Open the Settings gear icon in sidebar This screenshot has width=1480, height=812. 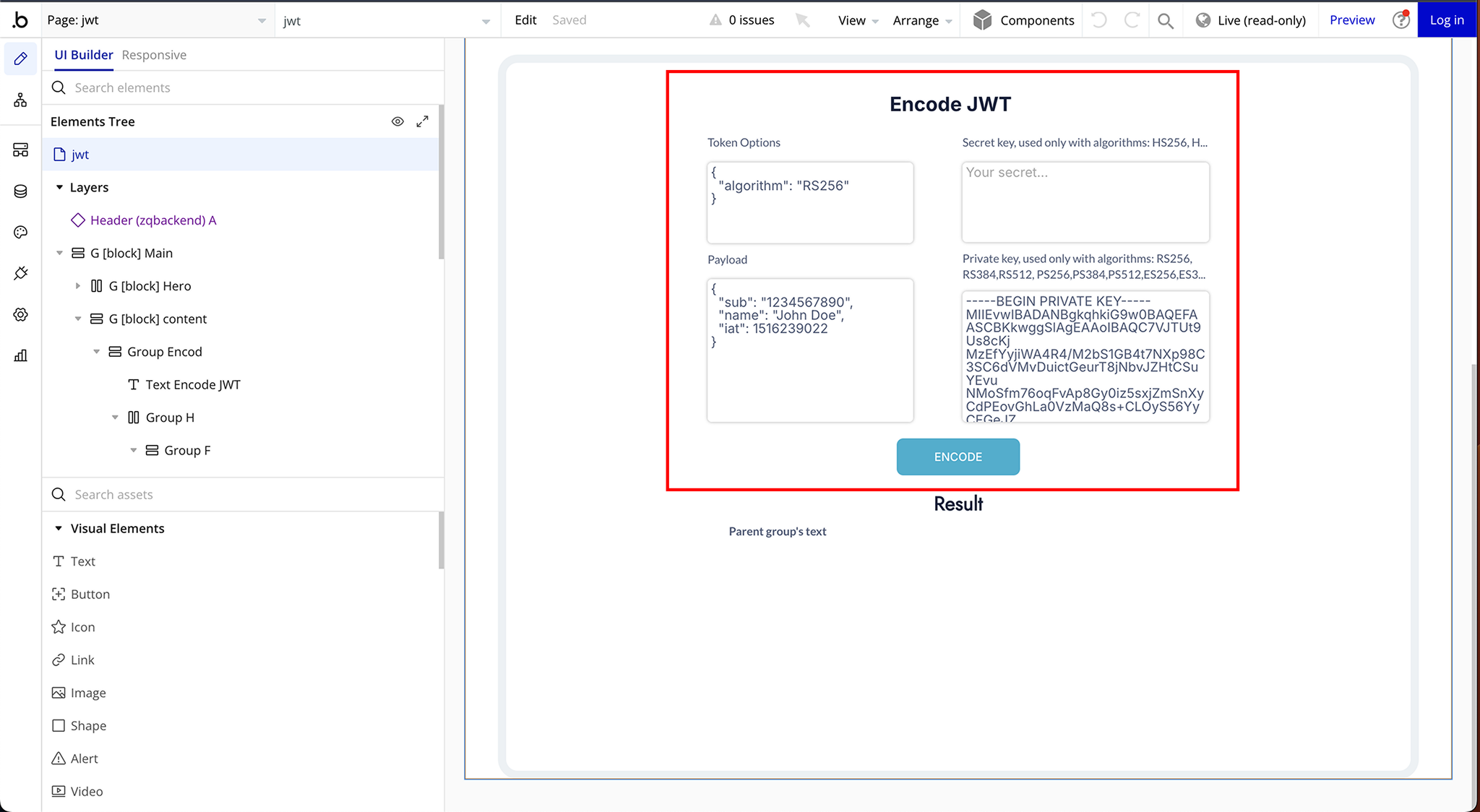click(20, 314)
